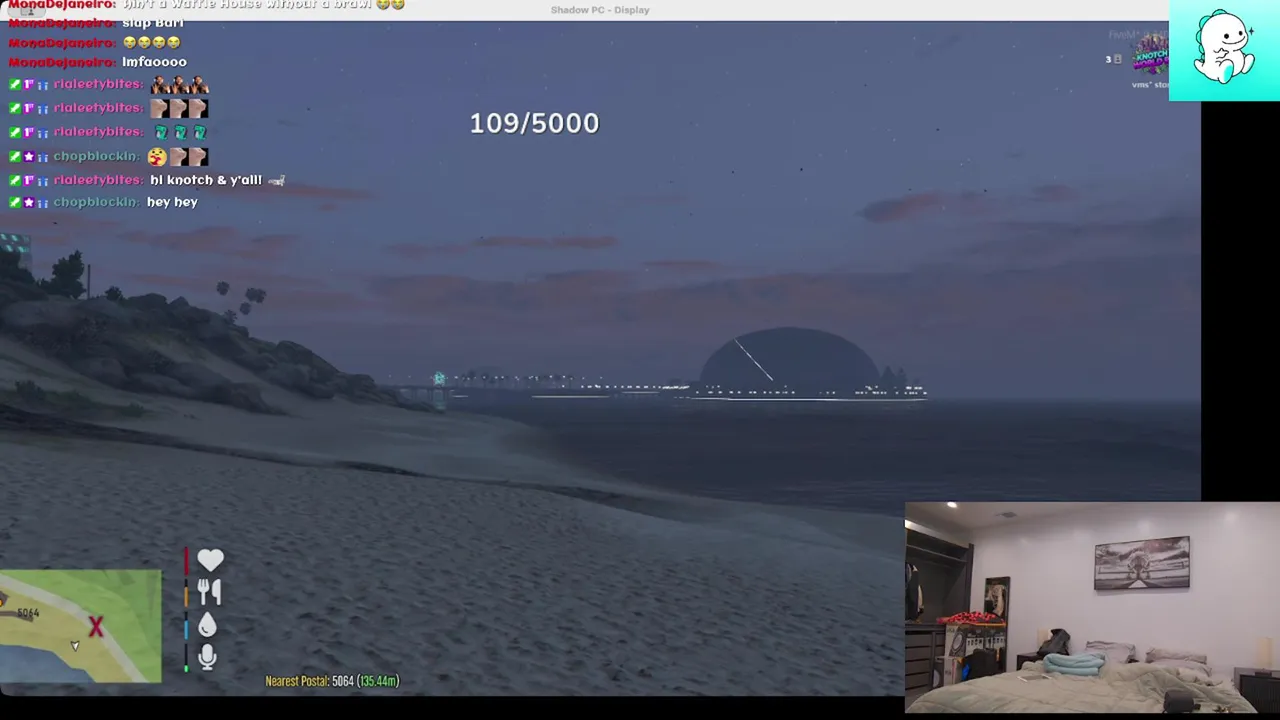Image resolution: width=1280 pixels, height=720 pixels.
Task: Click the 'vms' store text under server logo
Action: click(1150, 85)
